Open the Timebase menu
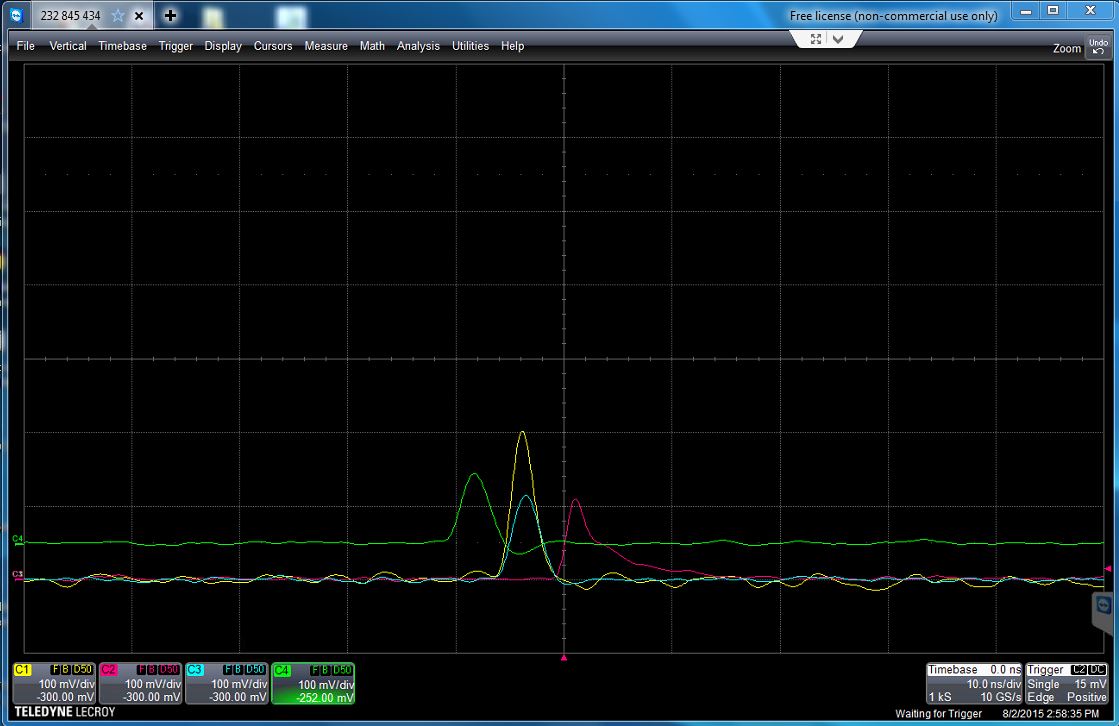Screen dimensions: 1119x726 coord(122,46)
